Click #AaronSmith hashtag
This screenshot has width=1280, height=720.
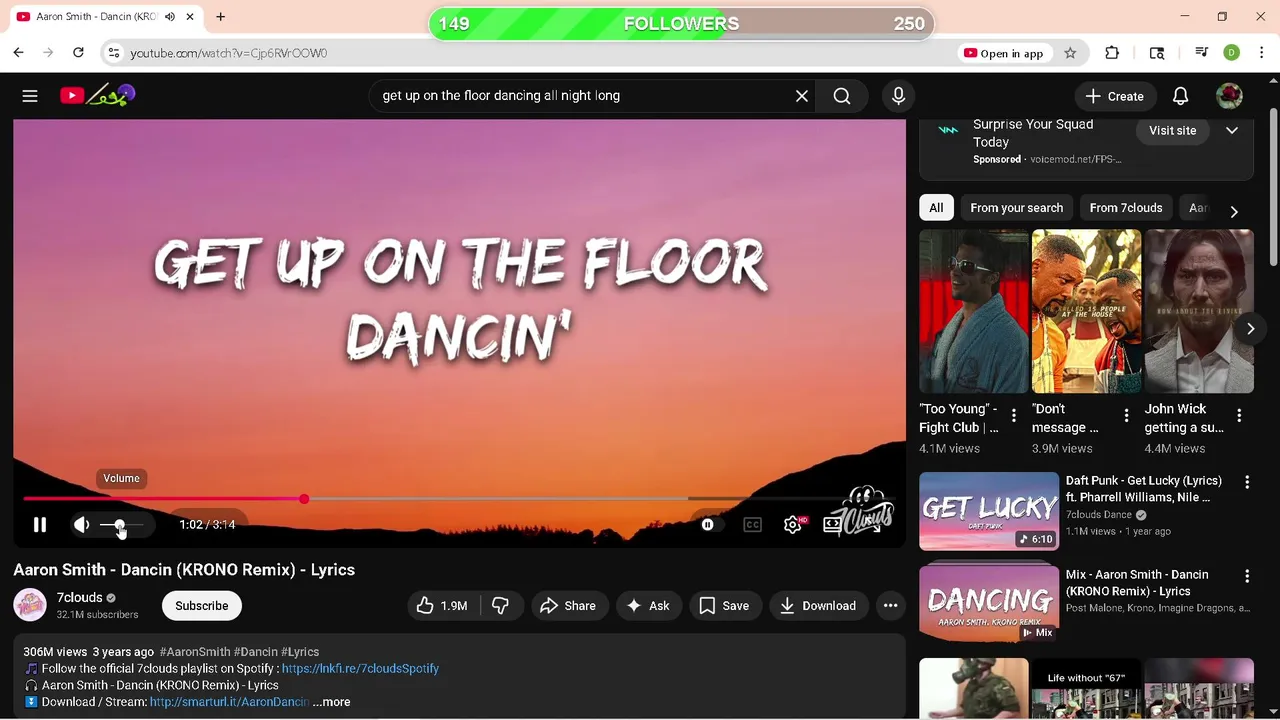194,652
